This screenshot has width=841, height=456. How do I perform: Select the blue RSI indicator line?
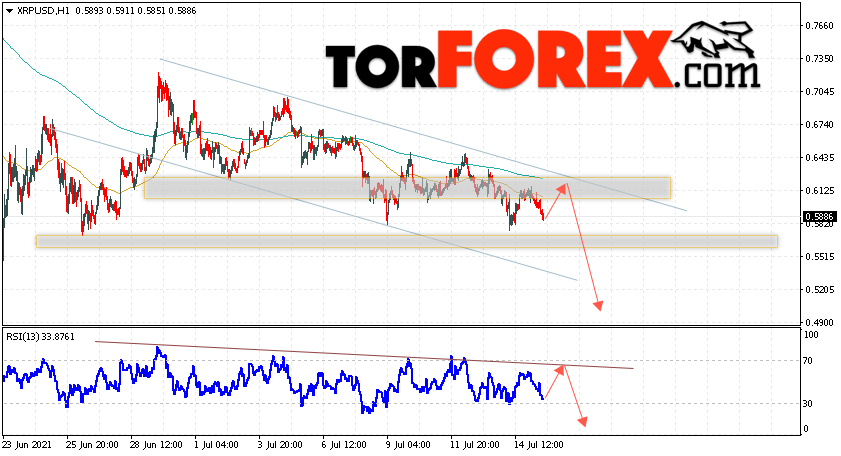coord(274,382)
